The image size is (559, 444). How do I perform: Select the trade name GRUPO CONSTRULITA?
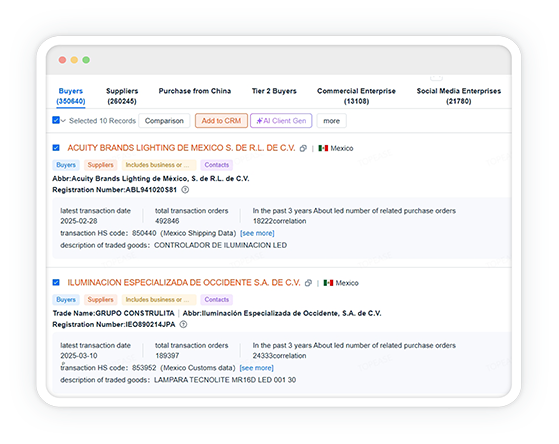tap(135, 313)
